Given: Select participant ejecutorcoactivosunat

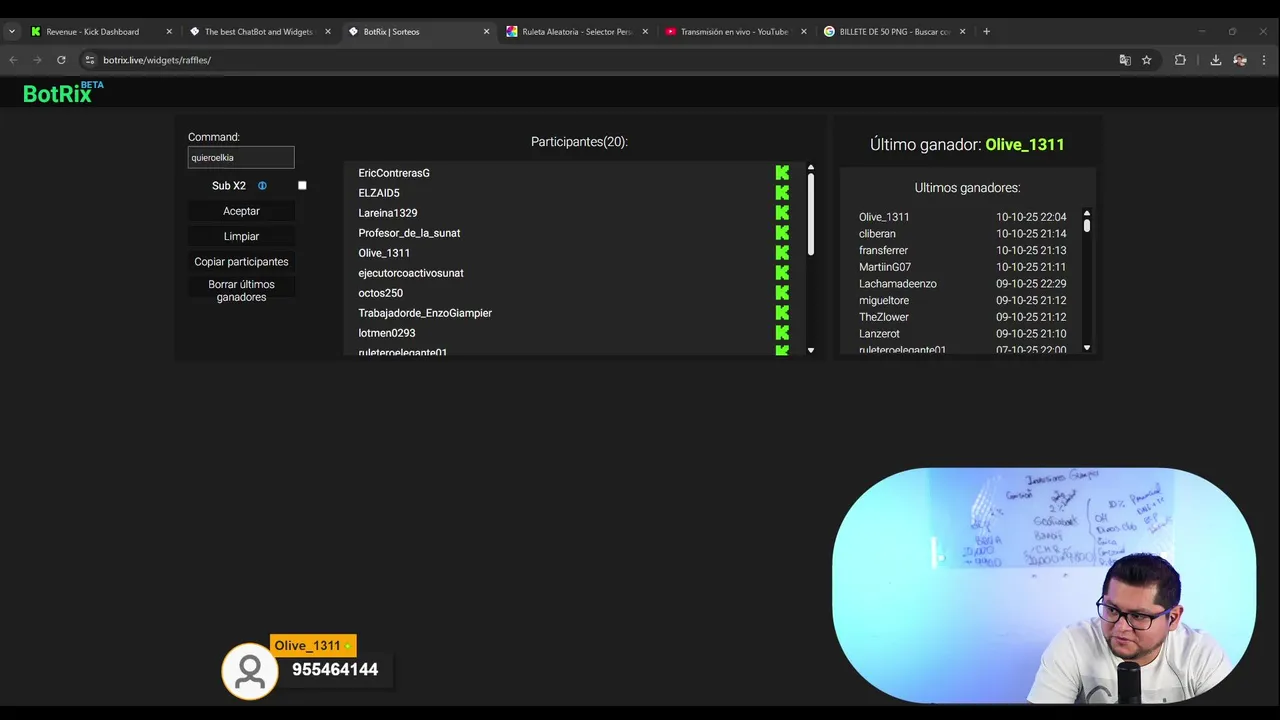Looking at the screenshot, I should point(411,273).
